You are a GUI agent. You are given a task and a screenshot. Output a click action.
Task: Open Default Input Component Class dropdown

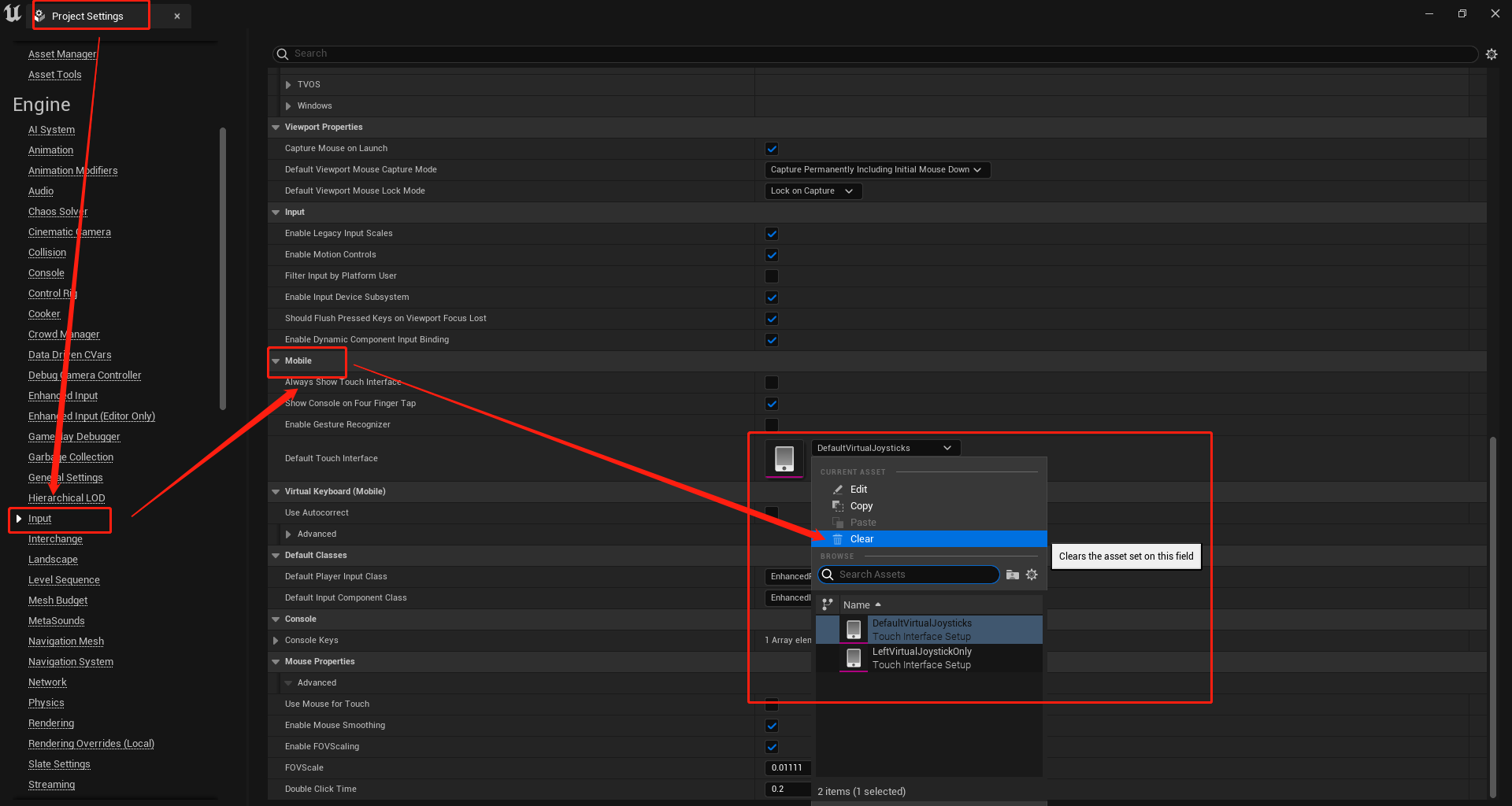coord(788,598)
